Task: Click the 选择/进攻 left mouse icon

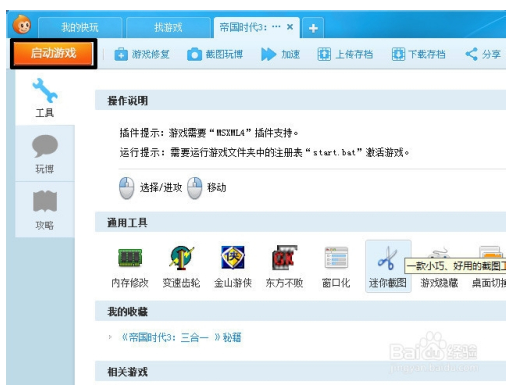Action: point(127,188)
